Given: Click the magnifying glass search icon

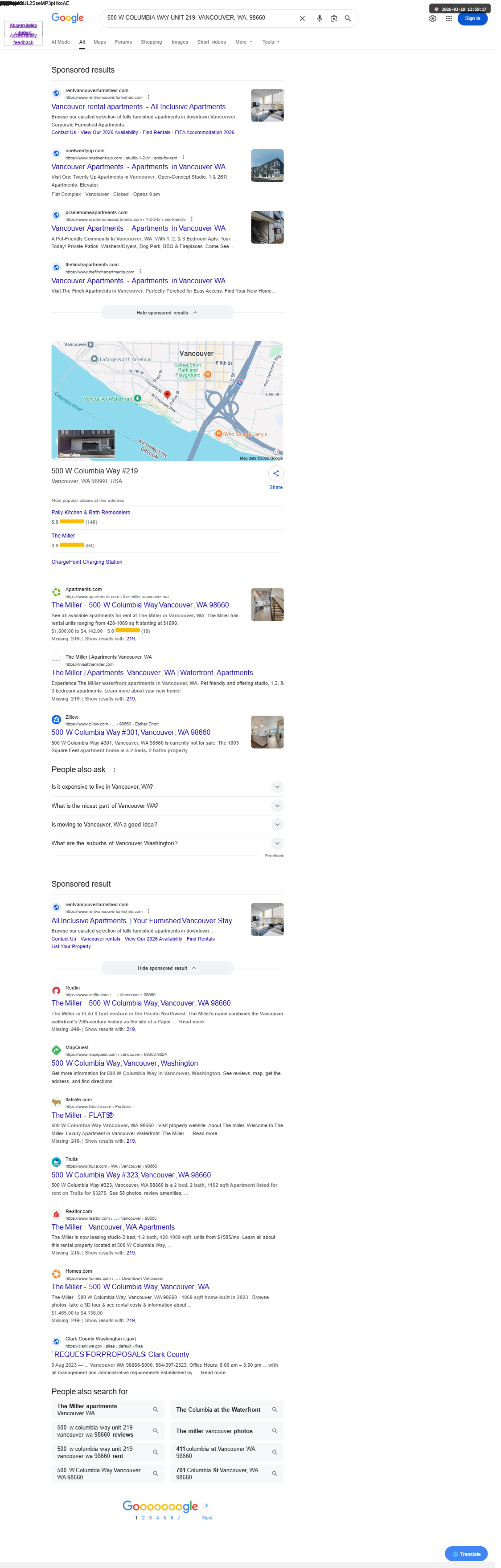Looking at the screenshot, I should pos(348,18).
